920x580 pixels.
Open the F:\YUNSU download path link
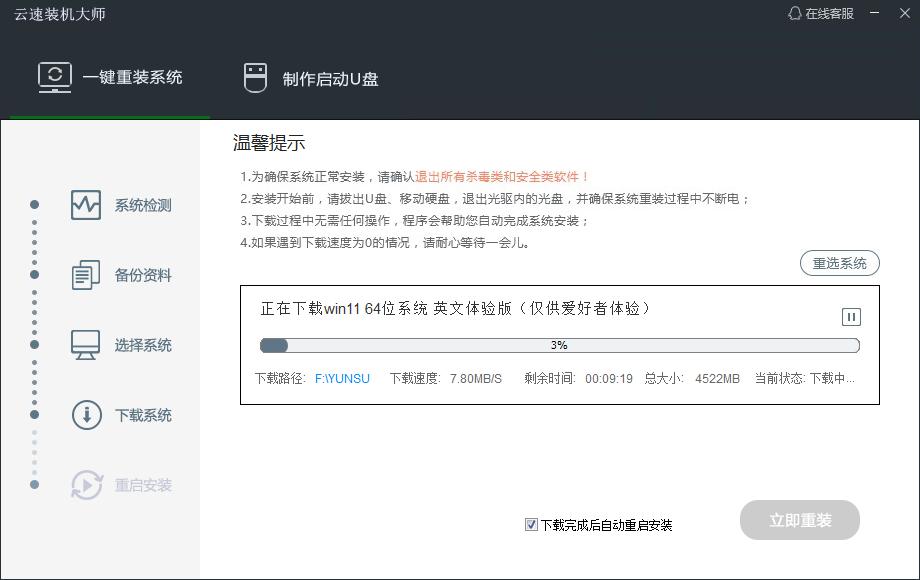(343, 379)
